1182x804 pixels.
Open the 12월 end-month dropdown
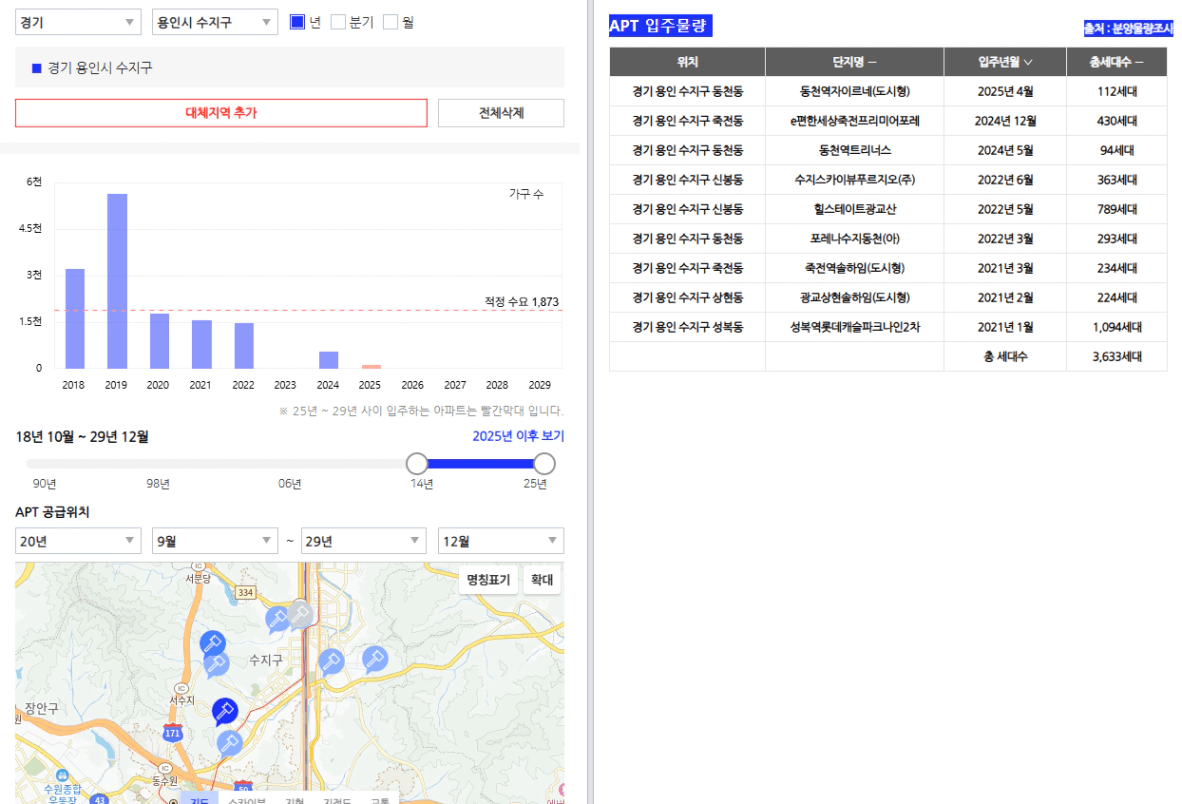pos(501,540)
